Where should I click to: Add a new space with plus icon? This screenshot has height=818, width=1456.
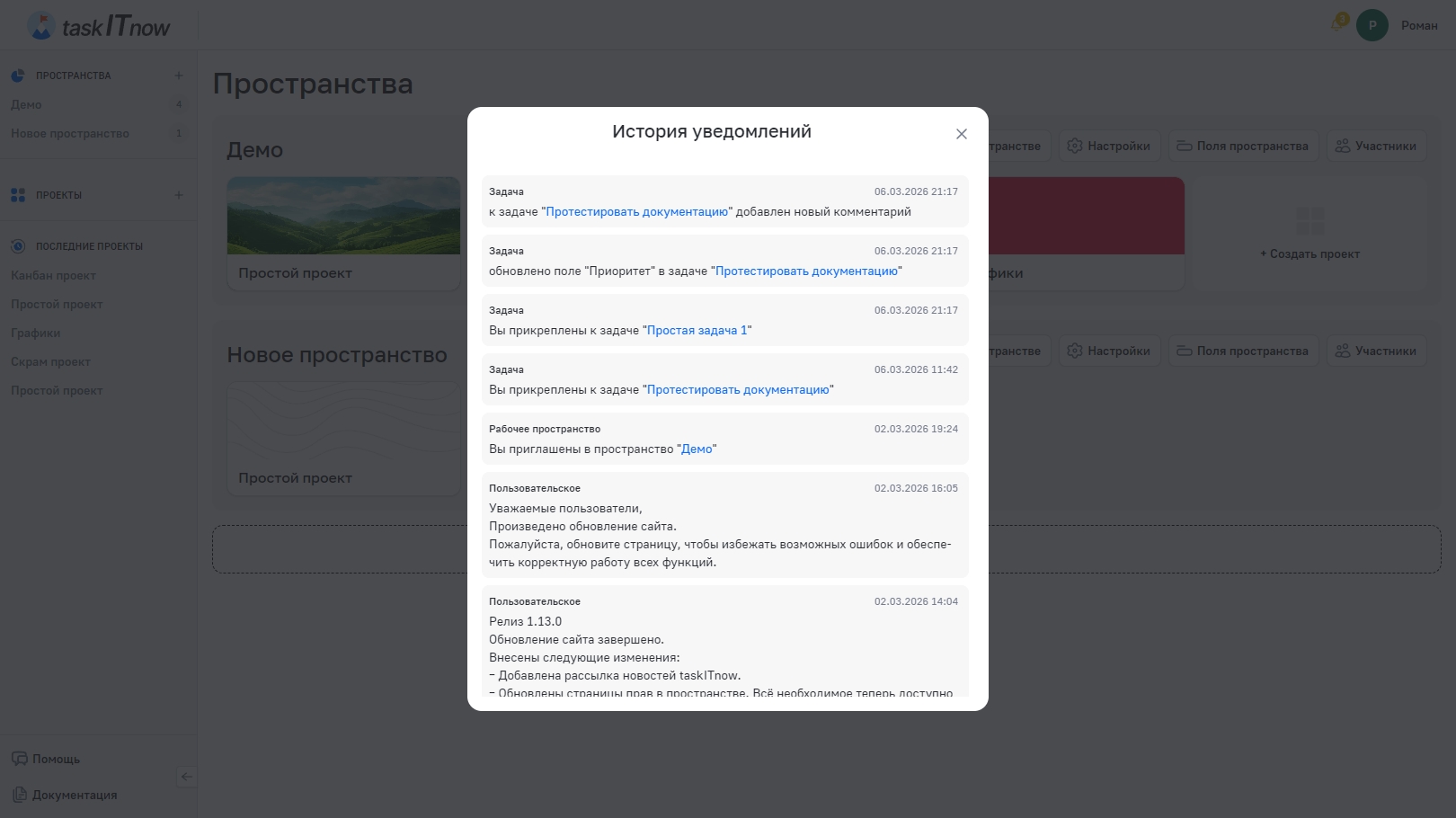coord(179,76)
